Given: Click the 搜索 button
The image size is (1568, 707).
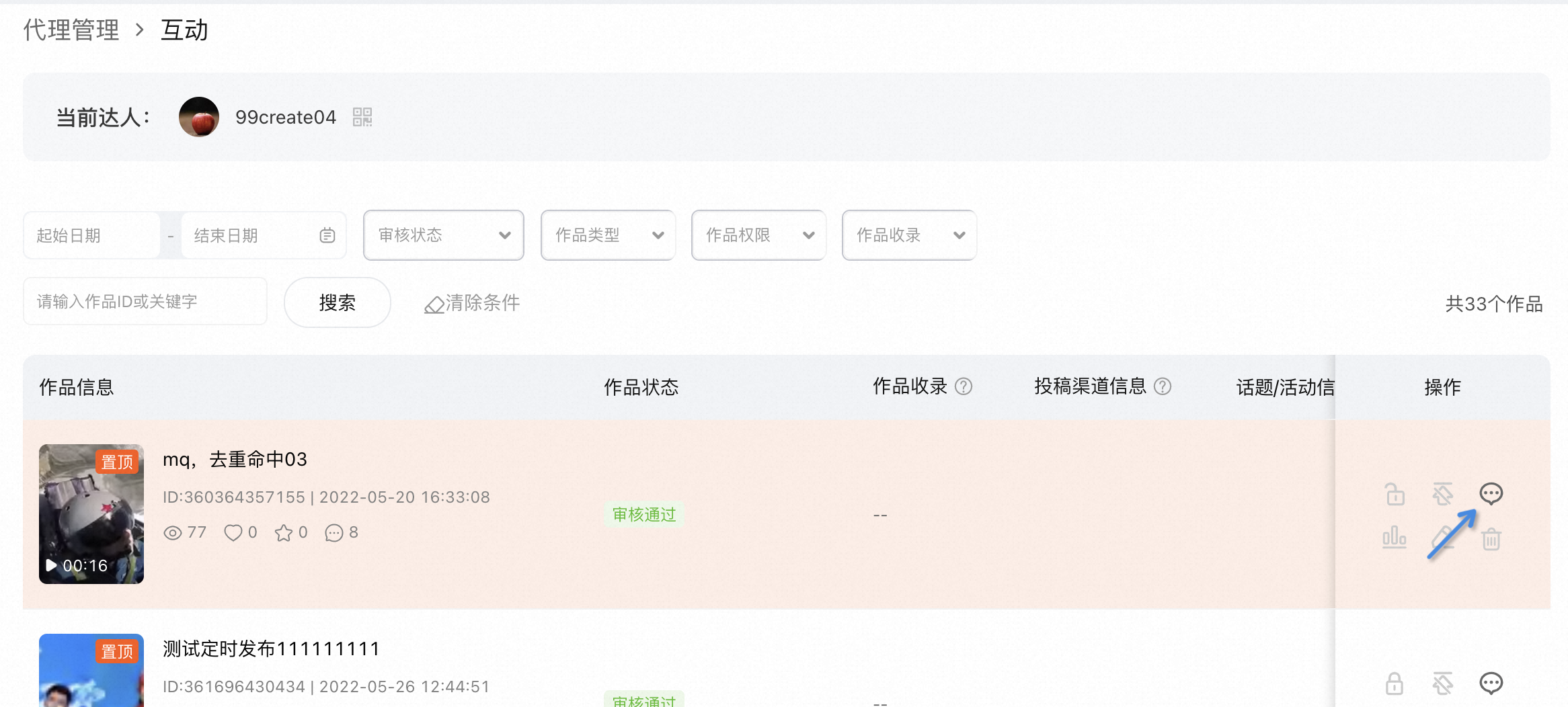Looking at the screenshot, I should point(337,302).
